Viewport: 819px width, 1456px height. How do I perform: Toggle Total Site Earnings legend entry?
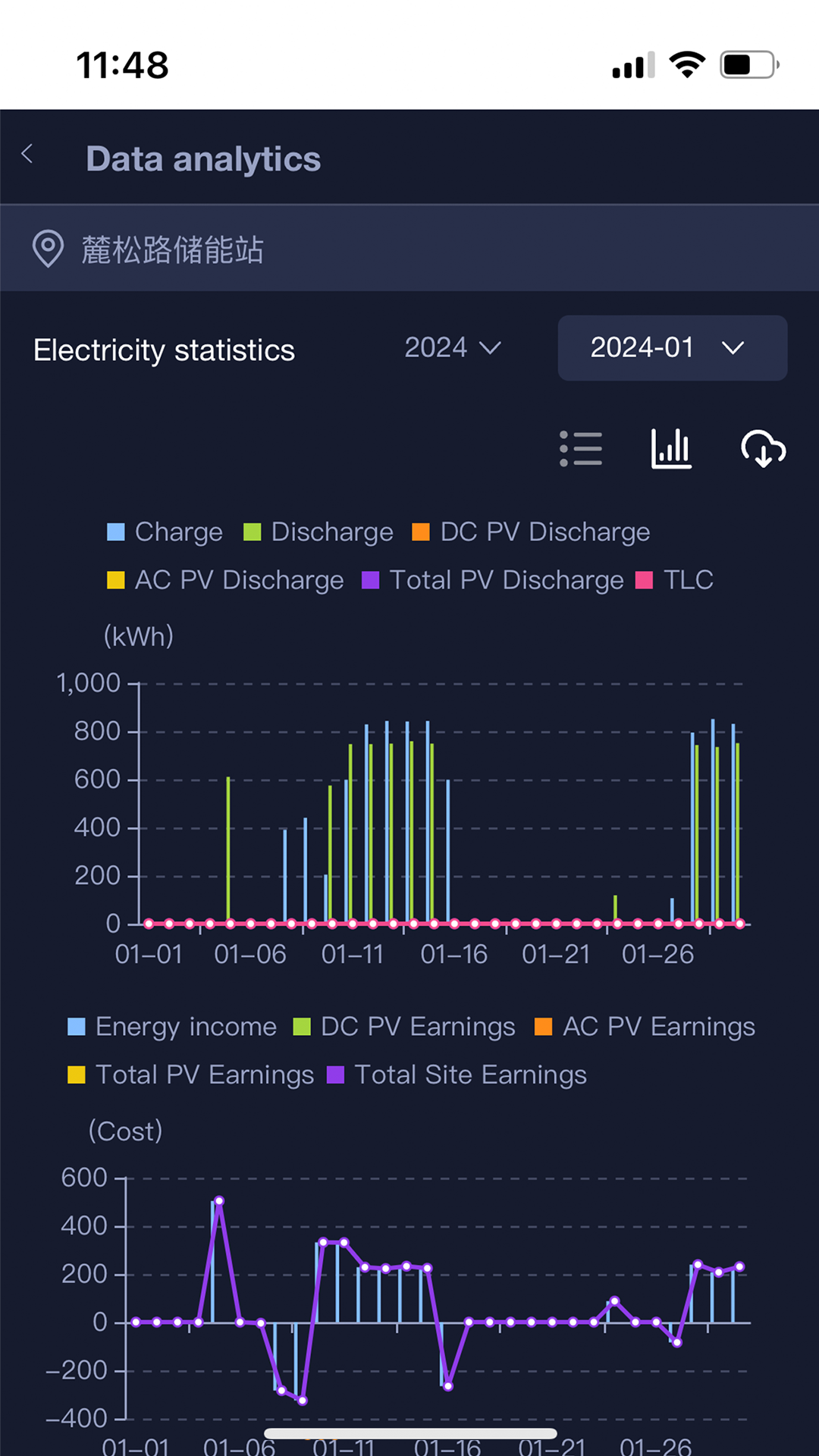pos(457,1075)
